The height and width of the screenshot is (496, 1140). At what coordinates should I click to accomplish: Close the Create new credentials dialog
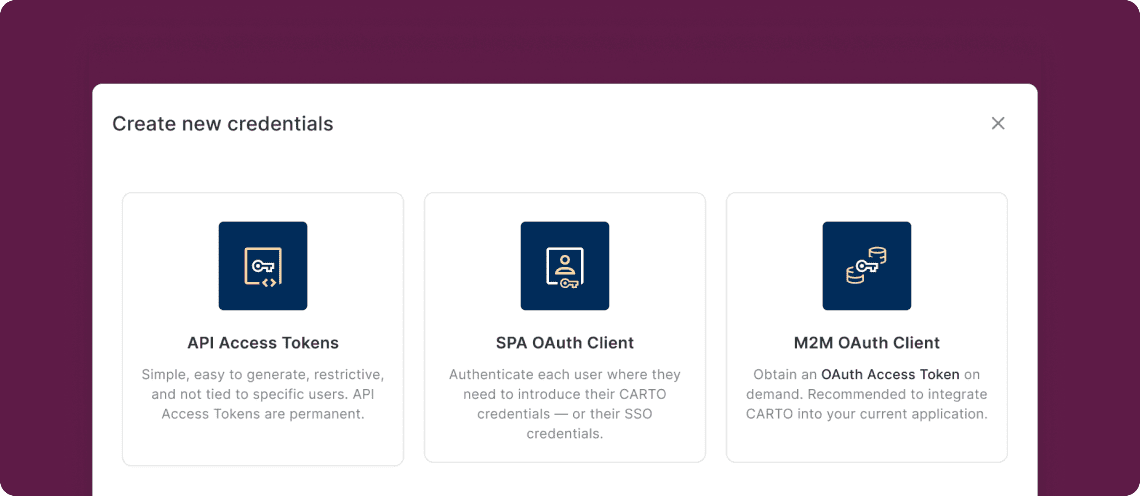tap(998, 123)
